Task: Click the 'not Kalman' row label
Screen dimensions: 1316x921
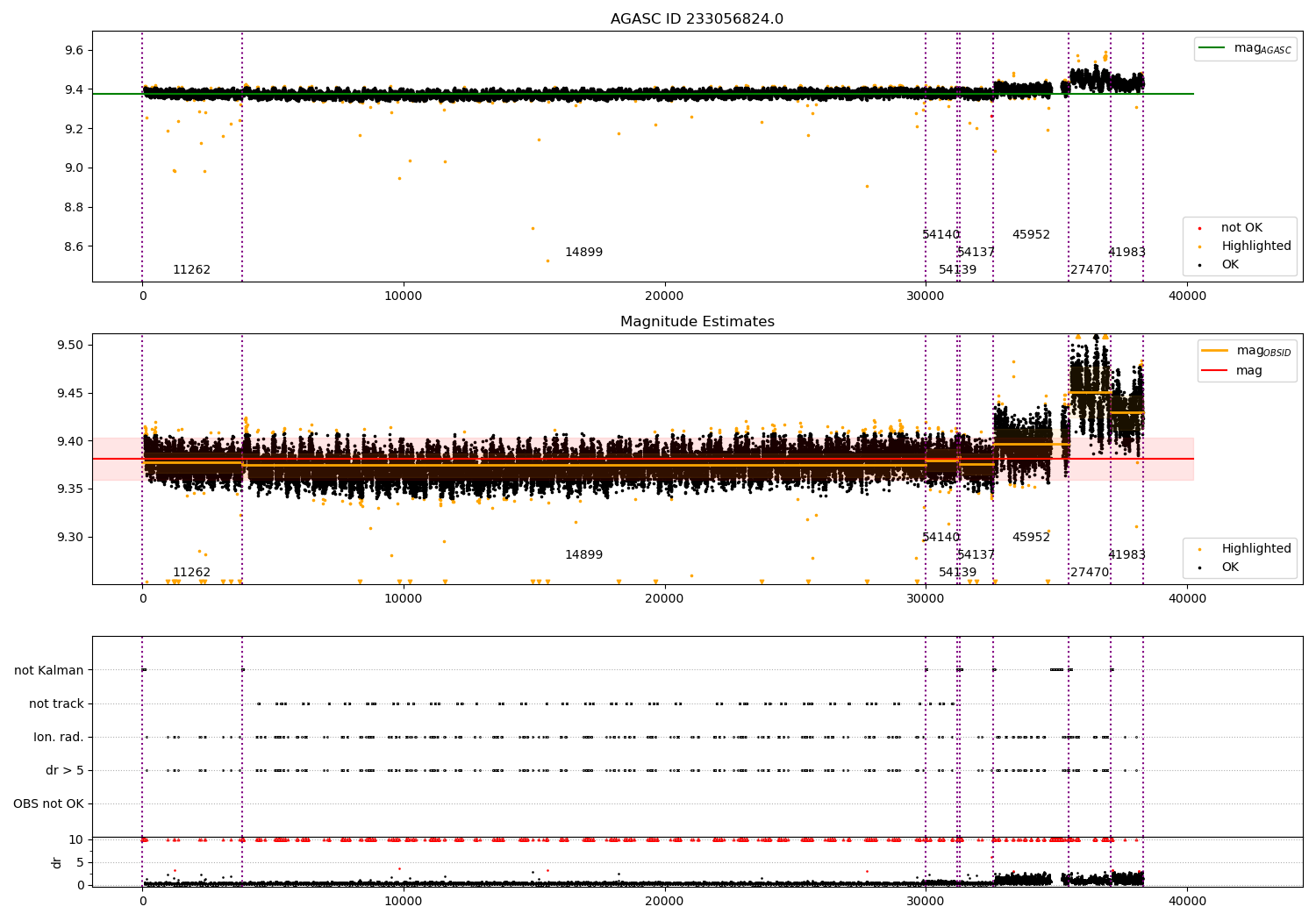Action: (49, 670)
